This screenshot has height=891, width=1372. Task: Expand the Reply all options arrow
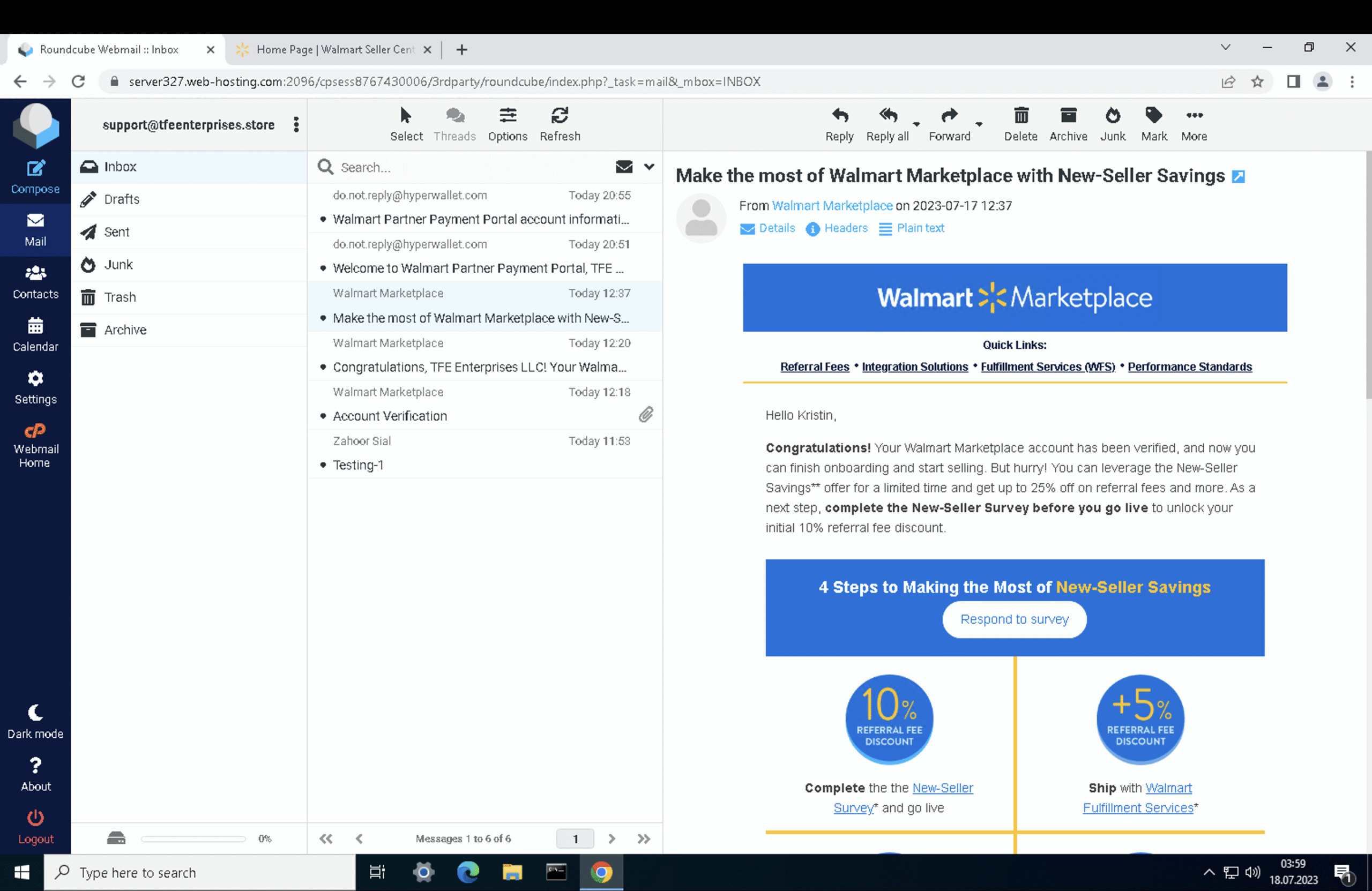coord(916,123)
